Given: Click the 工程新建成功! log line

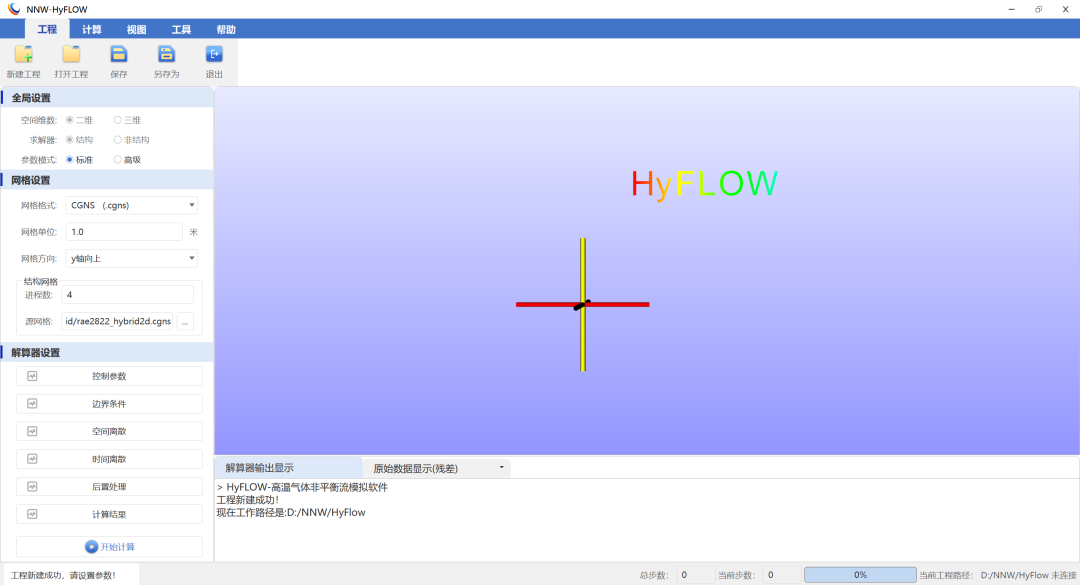Looking at the screenshot, I should (x=248, y=500).
